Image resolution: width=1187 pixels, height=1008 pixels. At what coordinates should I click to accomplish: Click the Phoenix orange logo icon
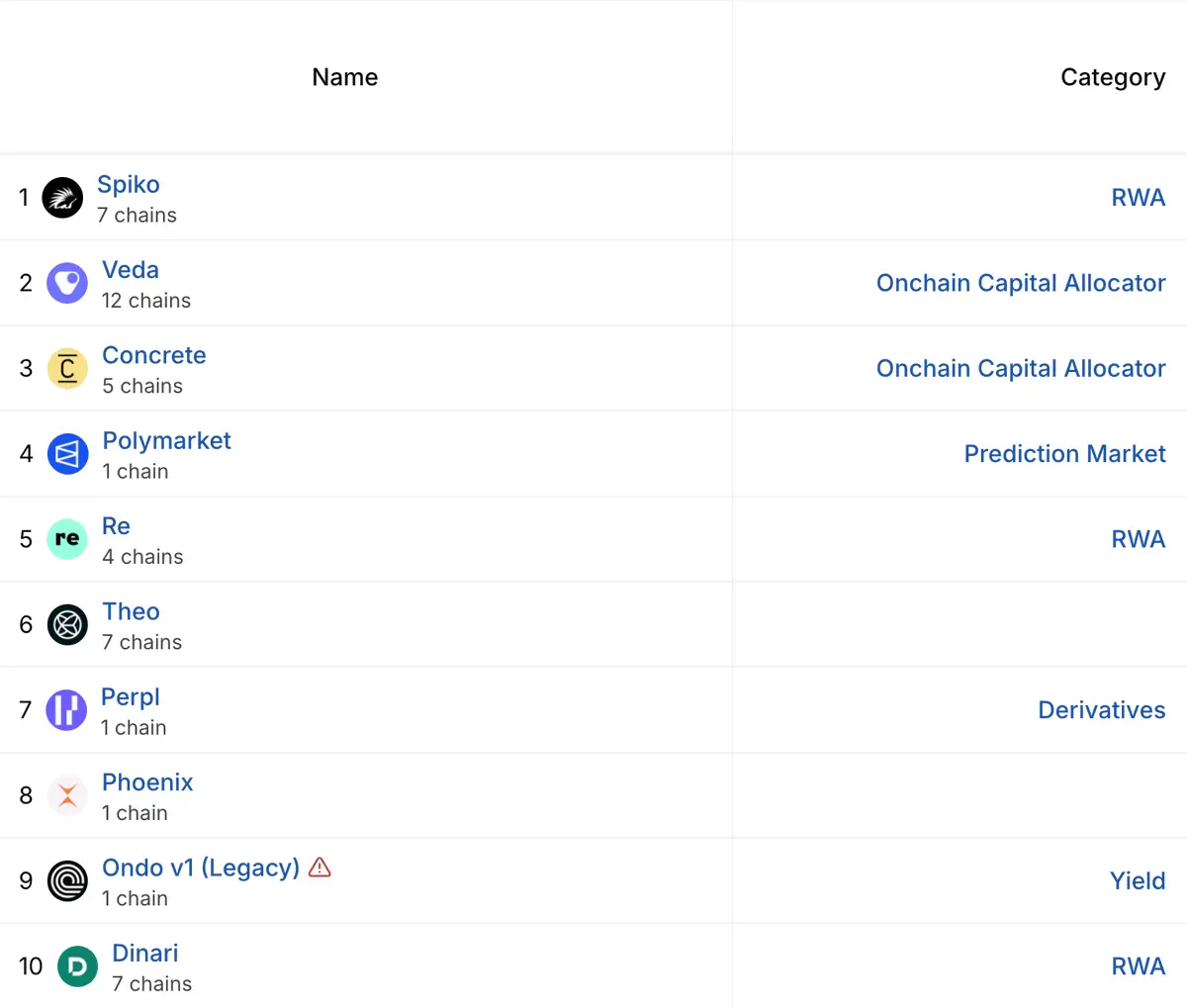[67, 795]
